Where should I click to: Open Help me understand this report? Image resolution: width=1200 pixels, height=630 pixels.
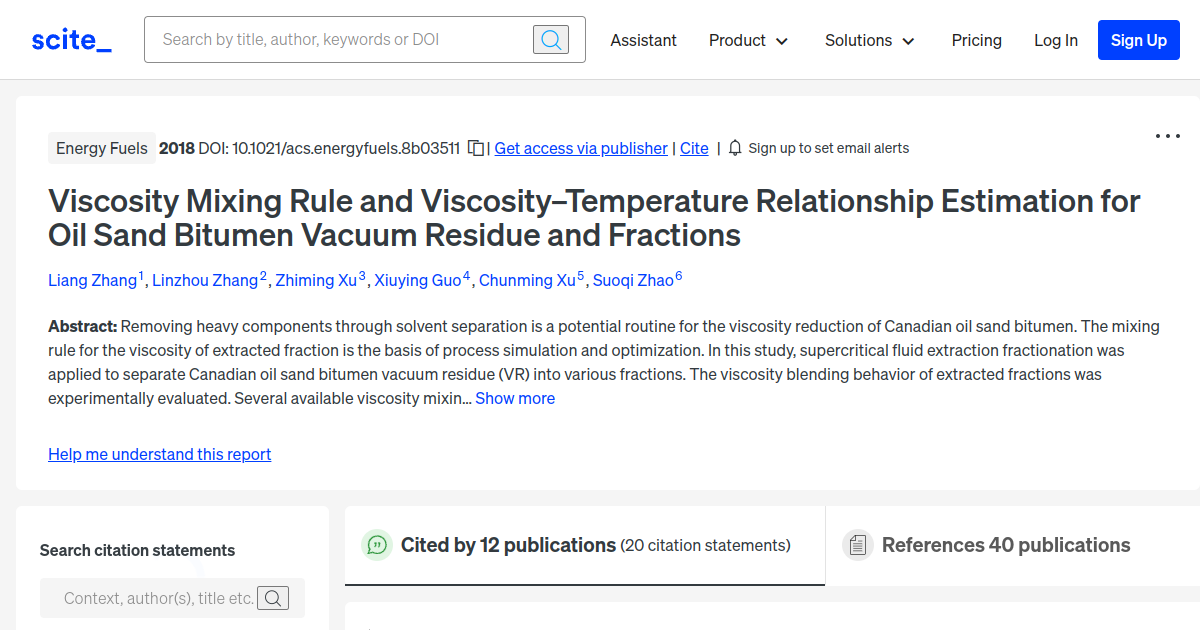(159, 454)
